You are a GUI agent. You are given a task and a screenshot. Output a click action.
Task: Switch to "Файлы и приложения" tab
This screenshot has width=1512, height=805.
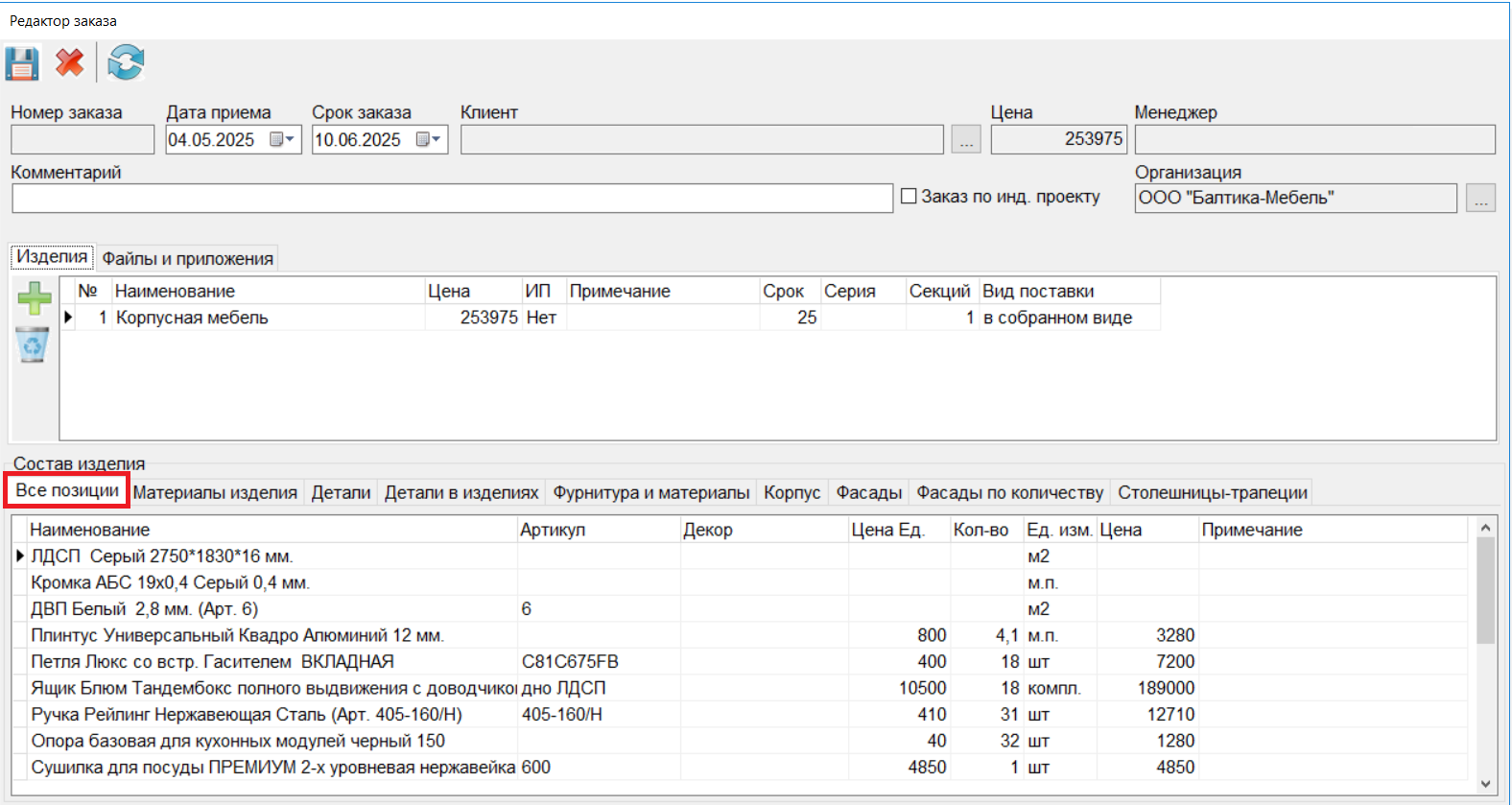187,258
